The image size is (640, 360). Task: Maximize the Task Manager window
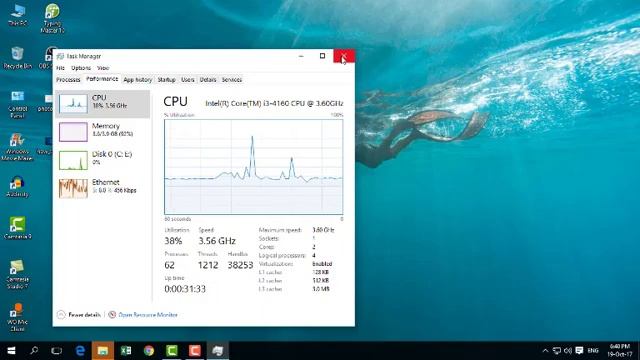click(x=322, y=56)
